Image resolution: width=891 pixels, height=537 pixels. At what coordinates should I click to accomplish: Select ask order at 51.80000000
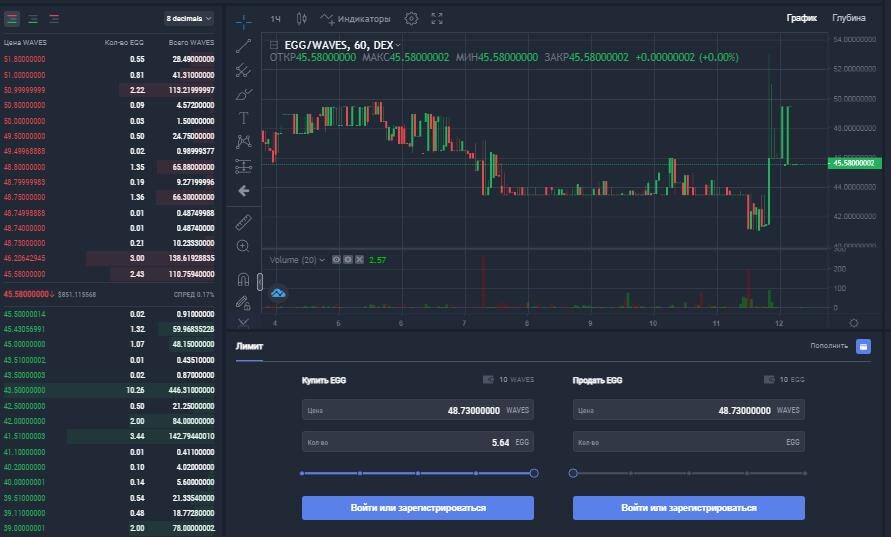(109, 59)
